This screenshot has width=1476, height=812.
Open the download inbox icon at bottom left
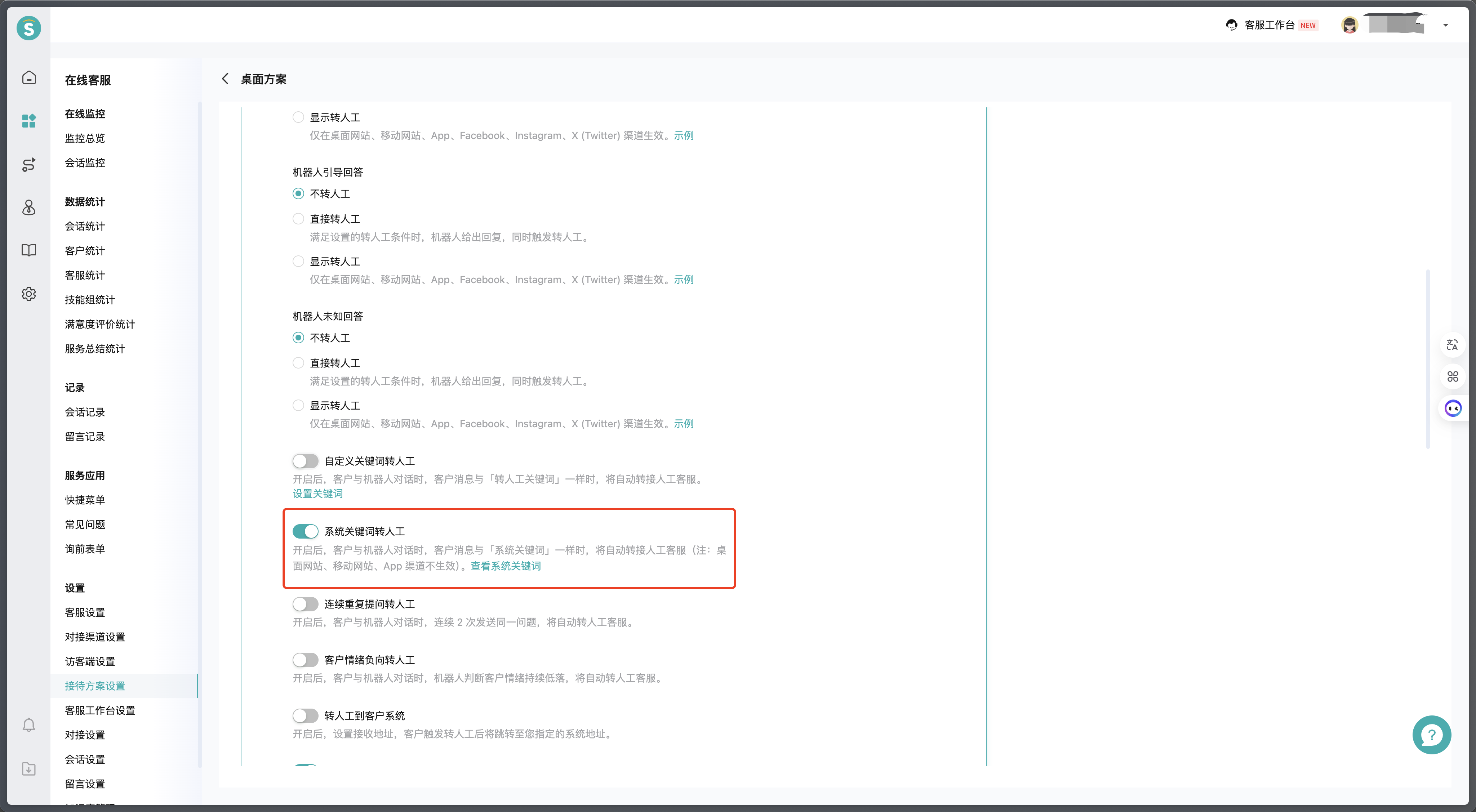29,768
